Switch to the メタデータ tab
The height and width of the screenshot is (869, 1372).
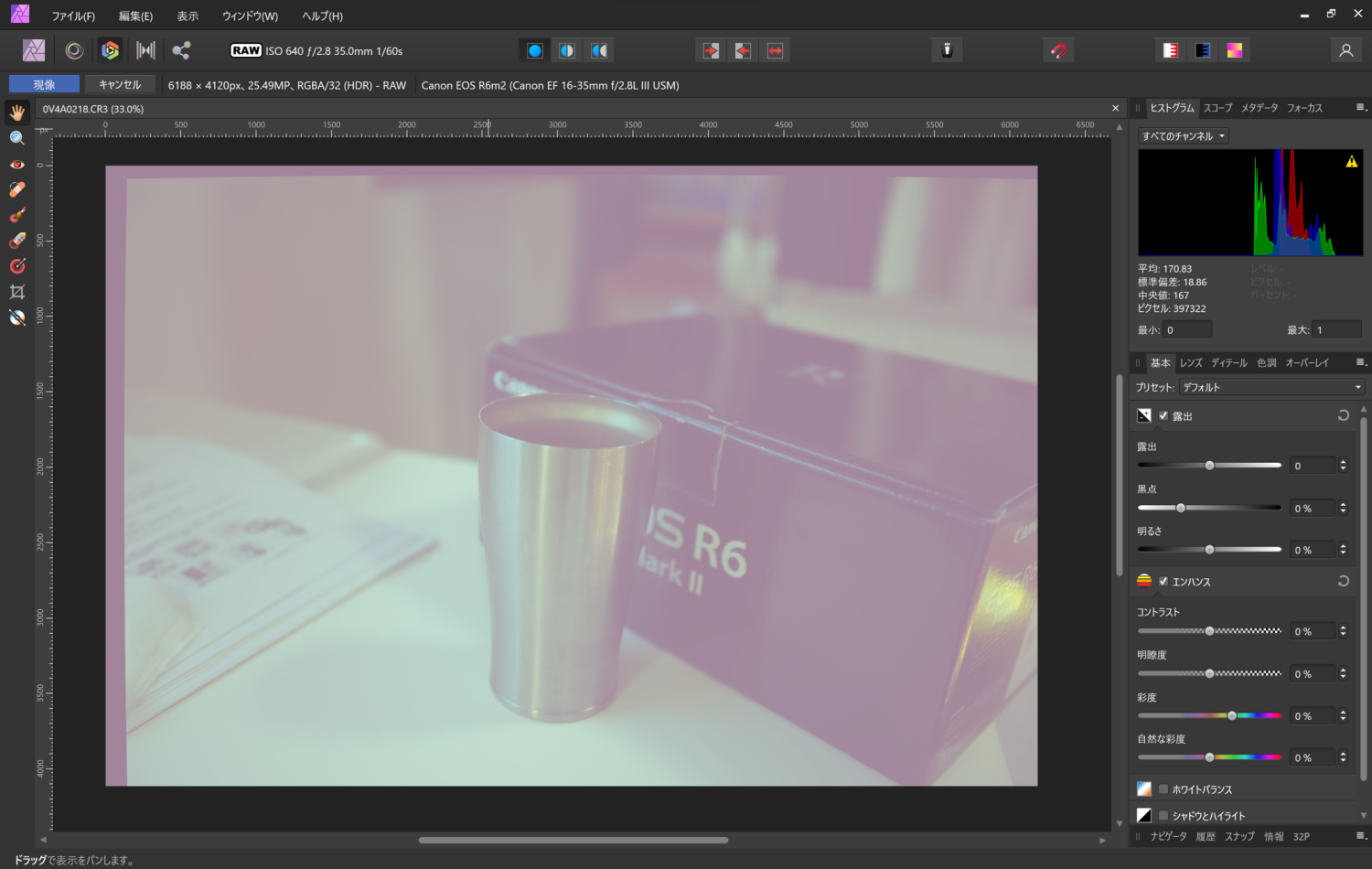[1259, 107]
